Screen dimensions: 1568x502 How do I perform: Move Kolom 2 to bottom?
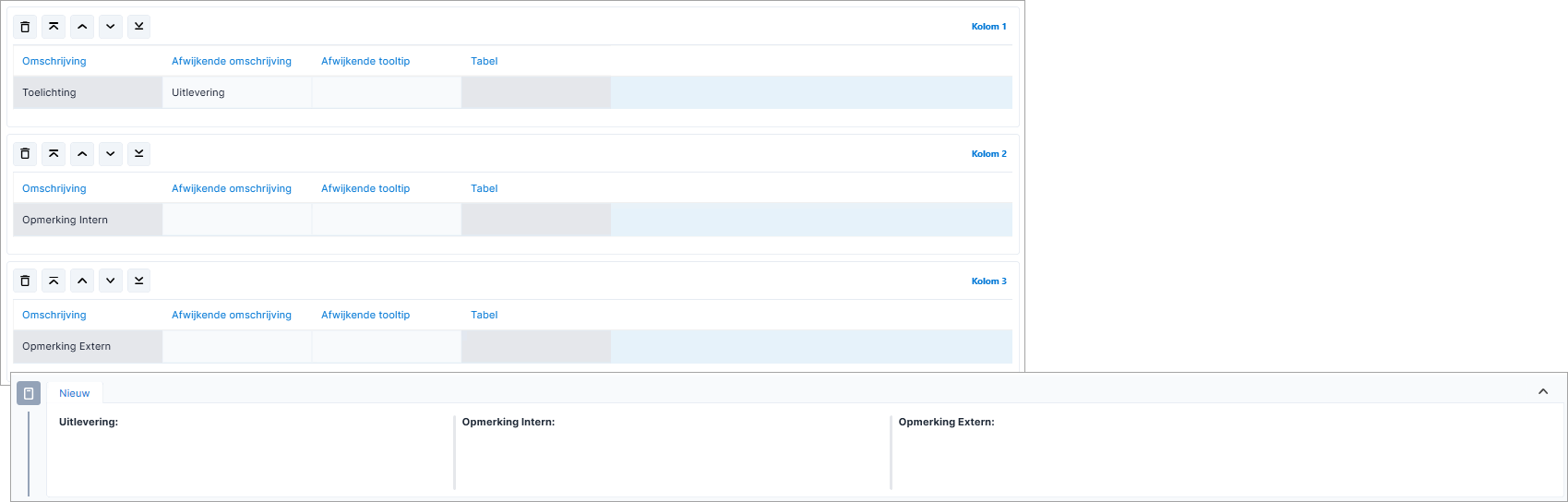[139, 154]
